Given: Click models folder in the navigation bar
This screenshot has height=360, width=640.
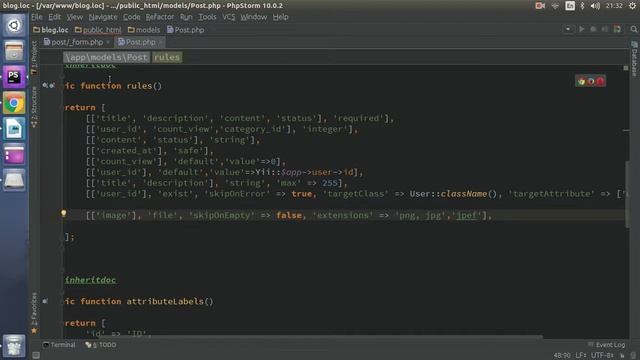Looking at the screenshot, I should [144, 30].
